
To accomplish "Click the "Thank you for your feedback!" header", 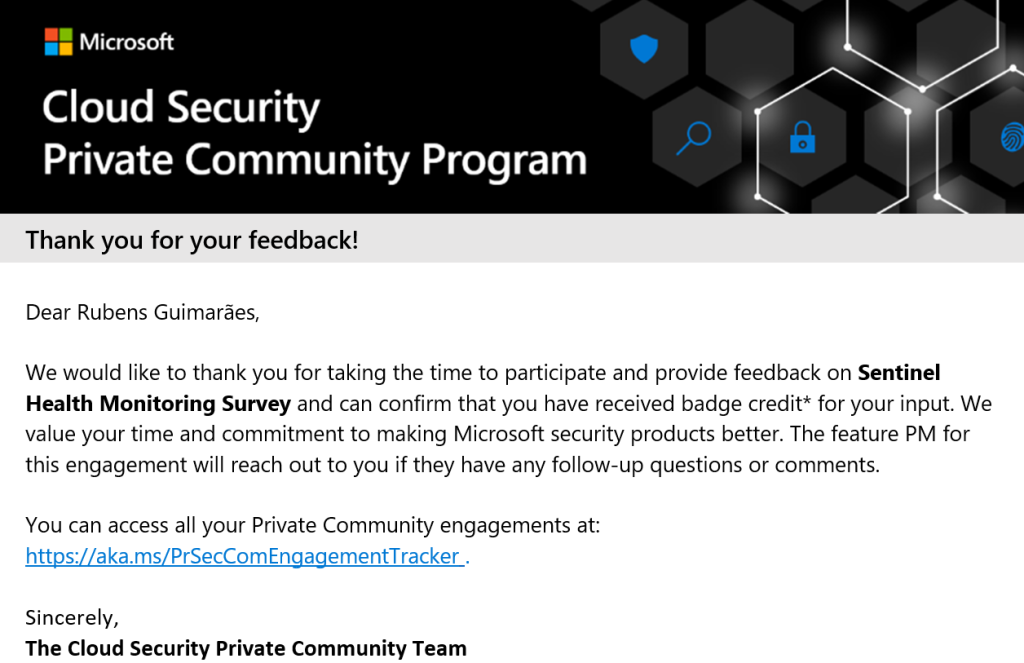I will click(x=192, y=240).
